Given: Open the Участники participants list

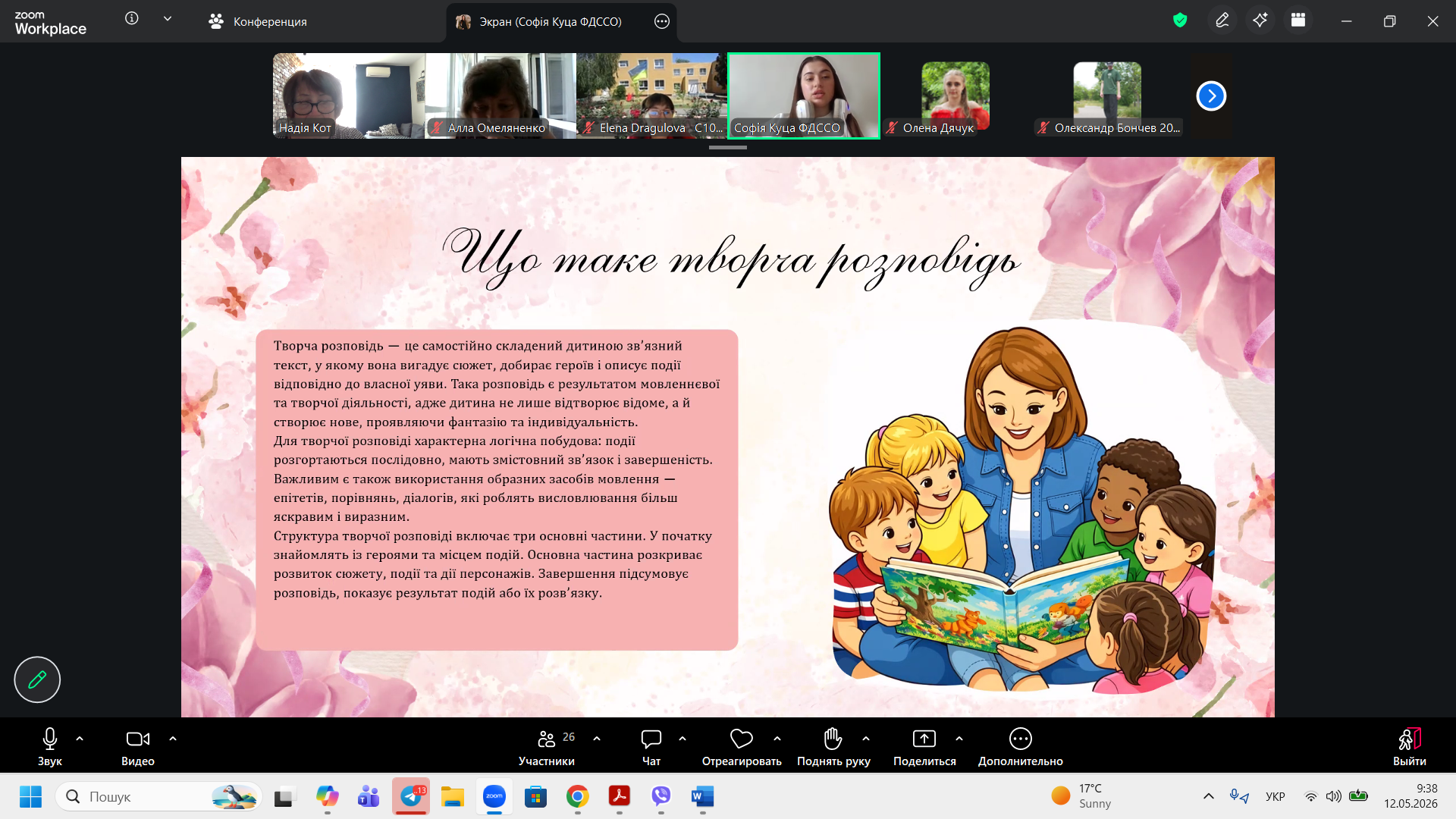Looking at the screenshot, I should point(547,748).
